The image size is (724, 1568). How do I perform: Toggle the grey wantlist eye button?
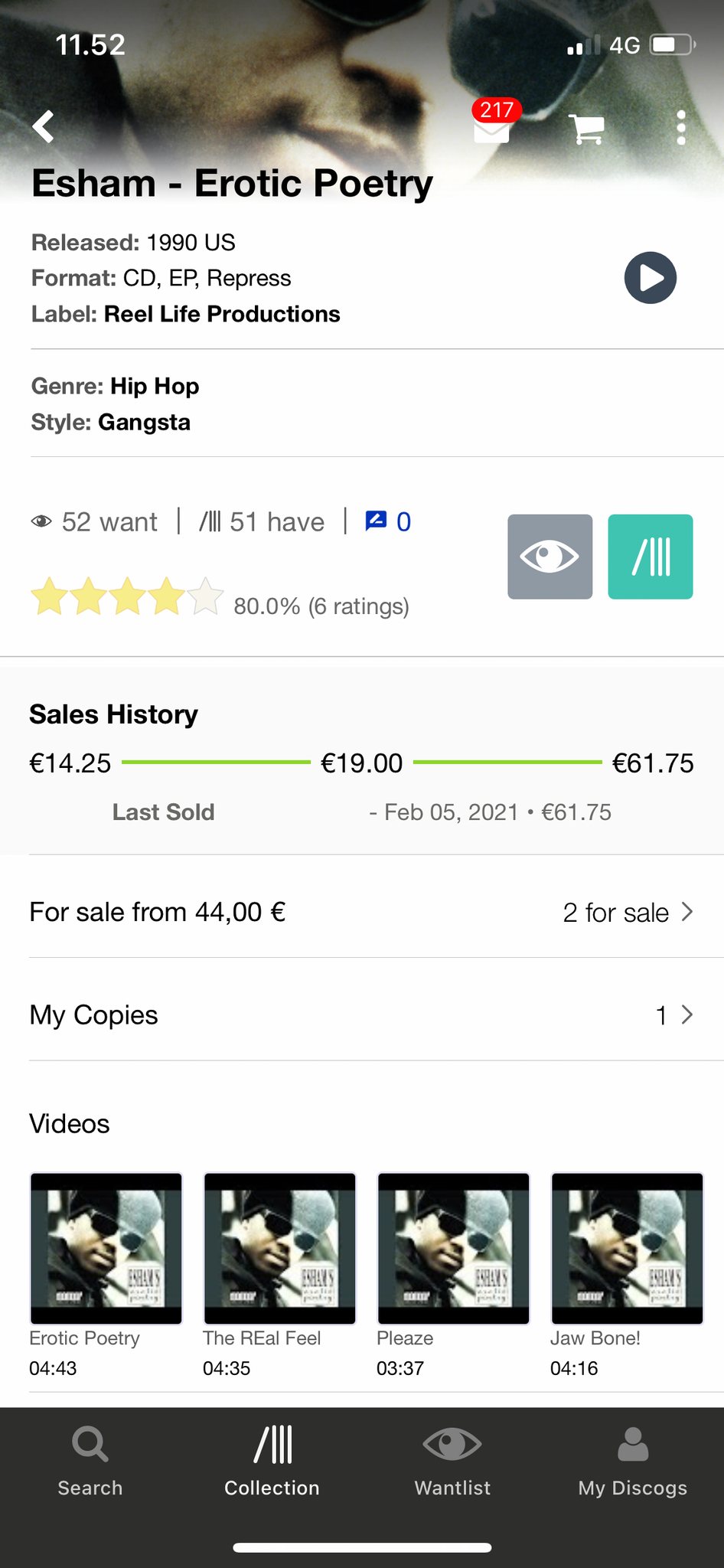pos(550,557)
